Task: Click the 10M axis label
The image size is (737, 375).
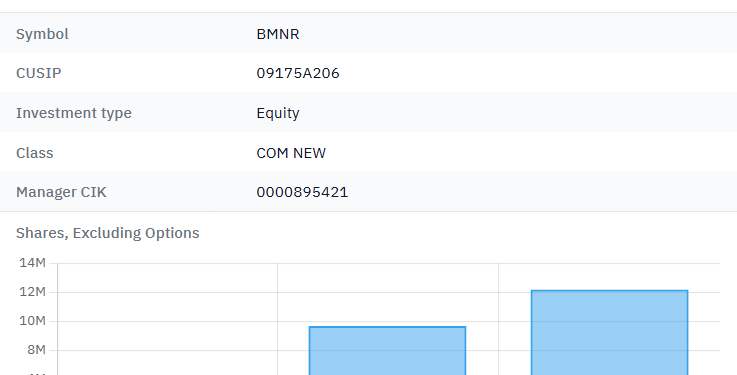Action: click(32, 321)
